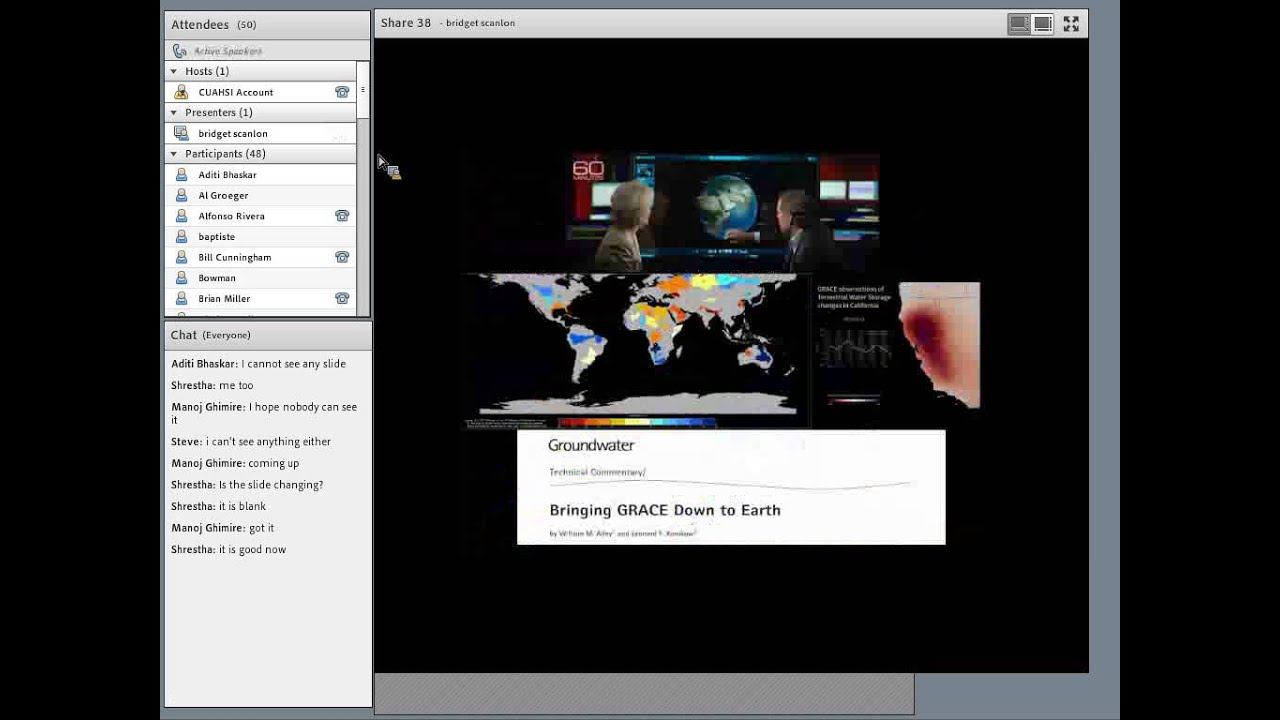Click the phone icon on Bill Cunningham row
This screenshot has width=1280, height=720.
(342, 257)
